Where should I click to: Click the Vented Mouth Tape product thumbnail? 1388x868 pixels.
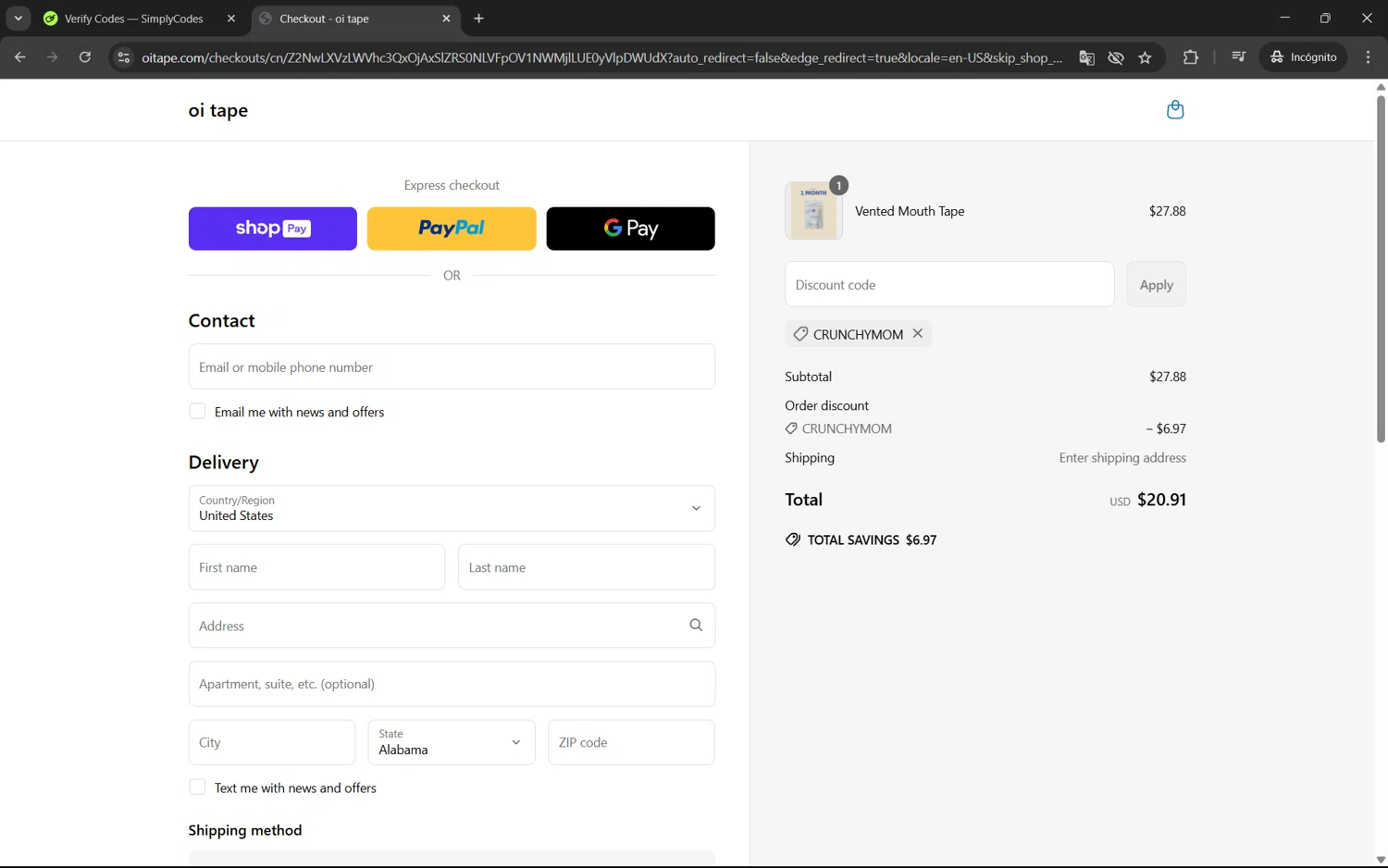[813, 211]
